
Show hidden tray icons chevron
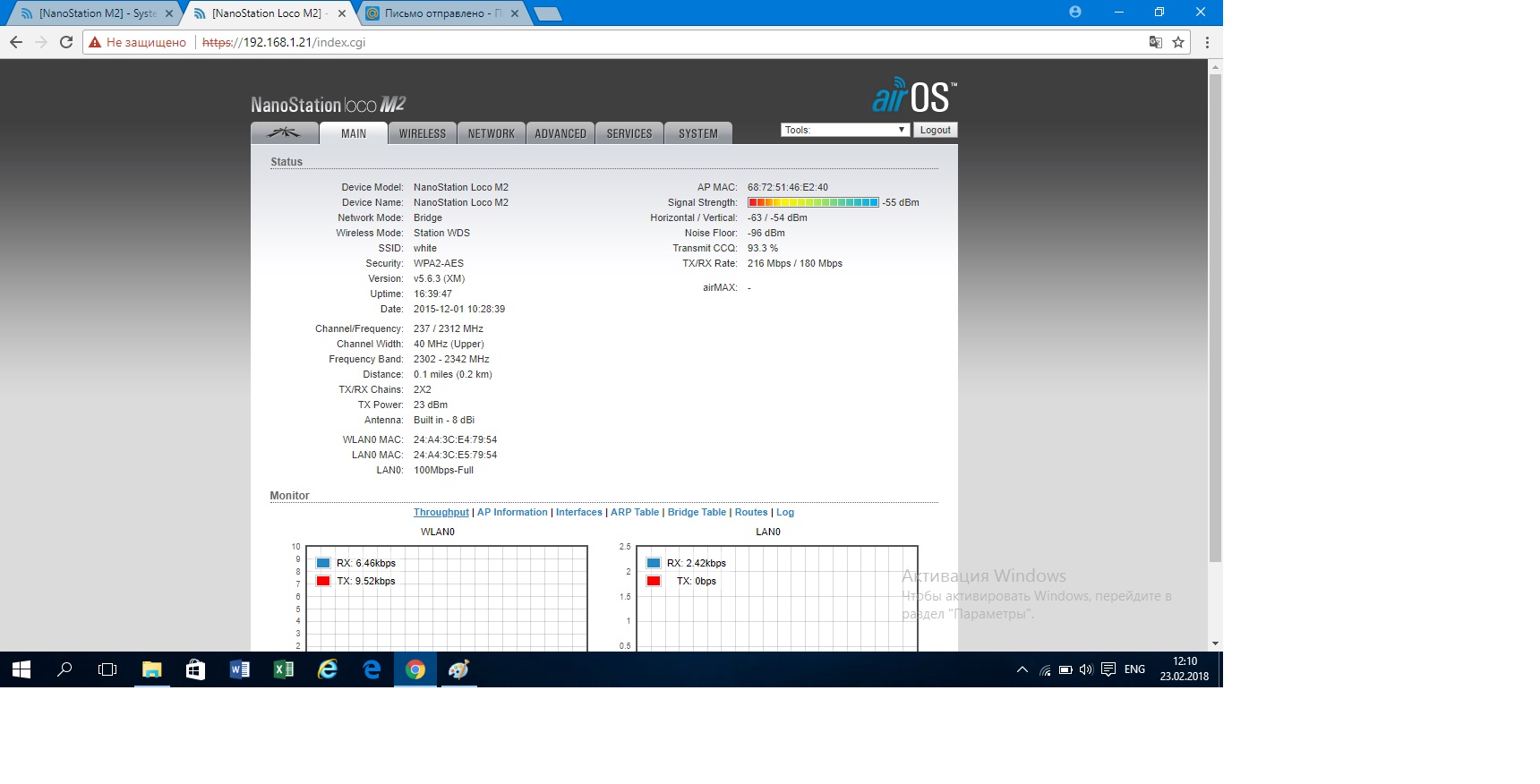click(x=1022, y=669)
